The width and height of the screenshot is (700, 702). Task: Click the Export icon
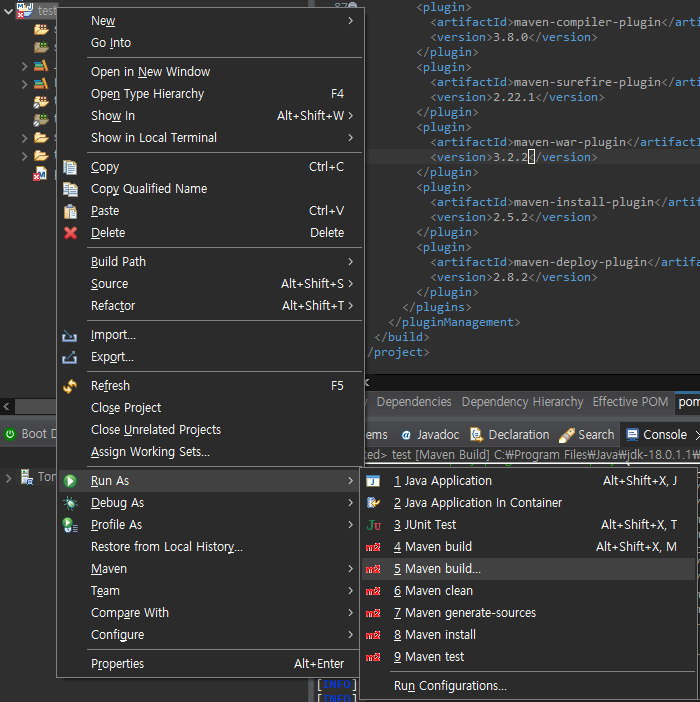coord(69,357)
